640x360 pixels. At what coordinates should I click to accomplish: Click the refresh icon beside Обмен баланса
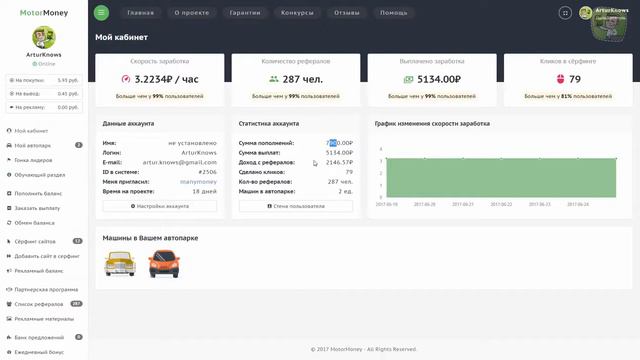(9, 223)
